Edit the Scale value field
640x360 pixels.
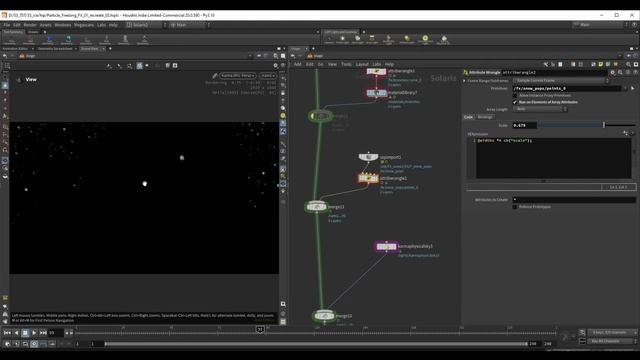[x=524, y=125]
